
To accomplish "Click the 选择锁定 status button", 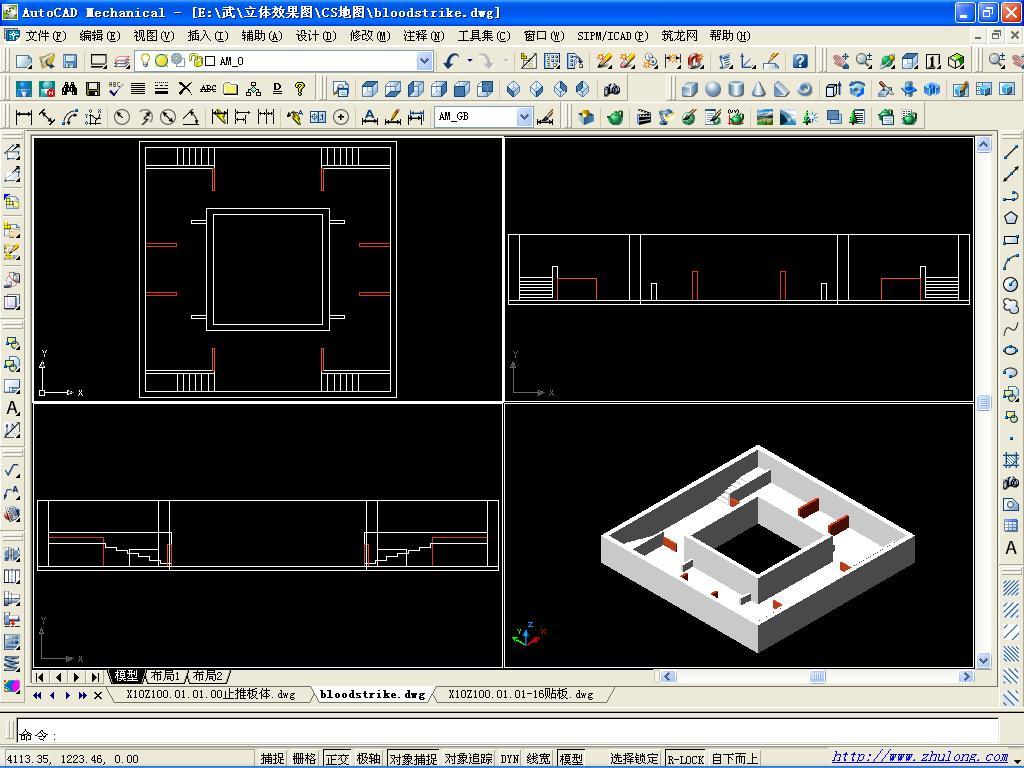I will click(x=634, y=758).
